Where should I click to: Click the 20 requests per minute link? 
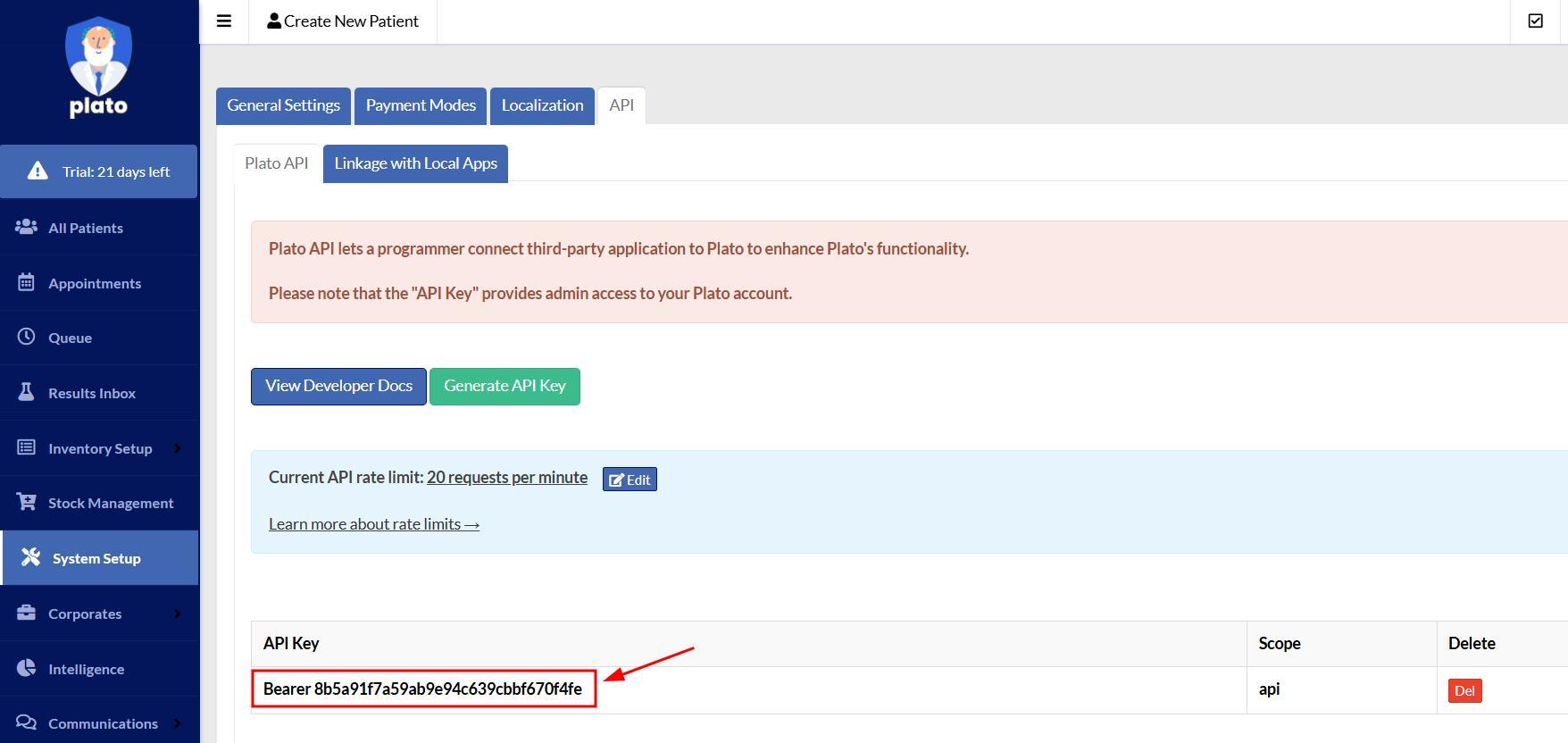[x=507, y=478]
